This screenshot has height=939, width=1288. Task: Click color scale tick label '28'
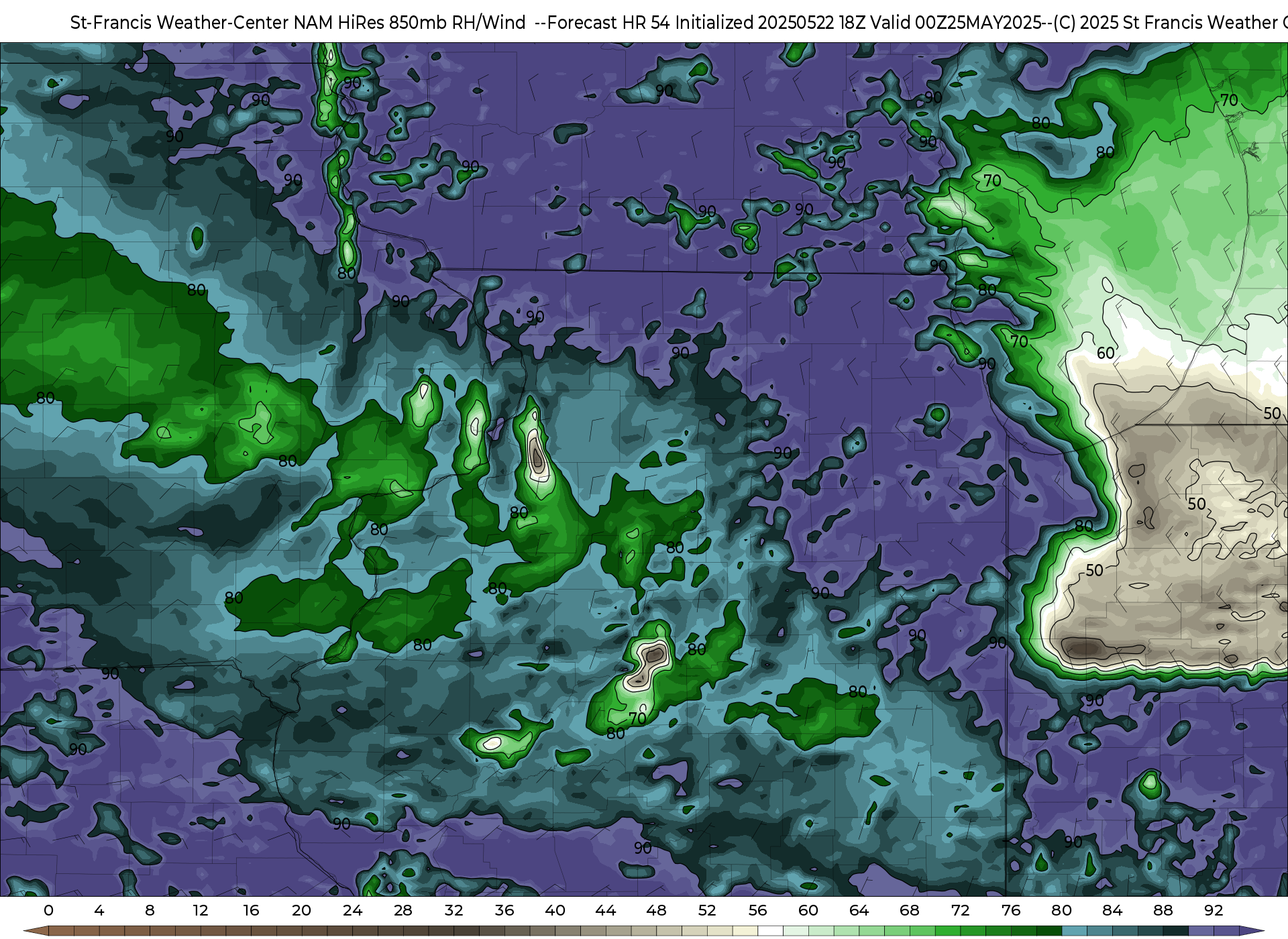point(403,911)
